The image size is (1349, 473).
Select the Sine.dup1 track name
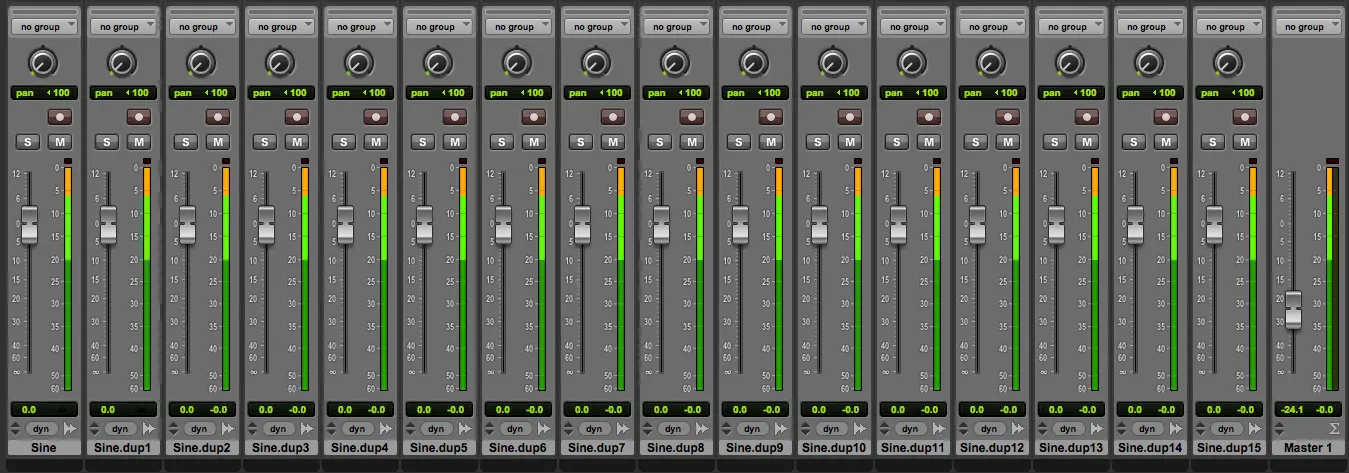[122, 449]
